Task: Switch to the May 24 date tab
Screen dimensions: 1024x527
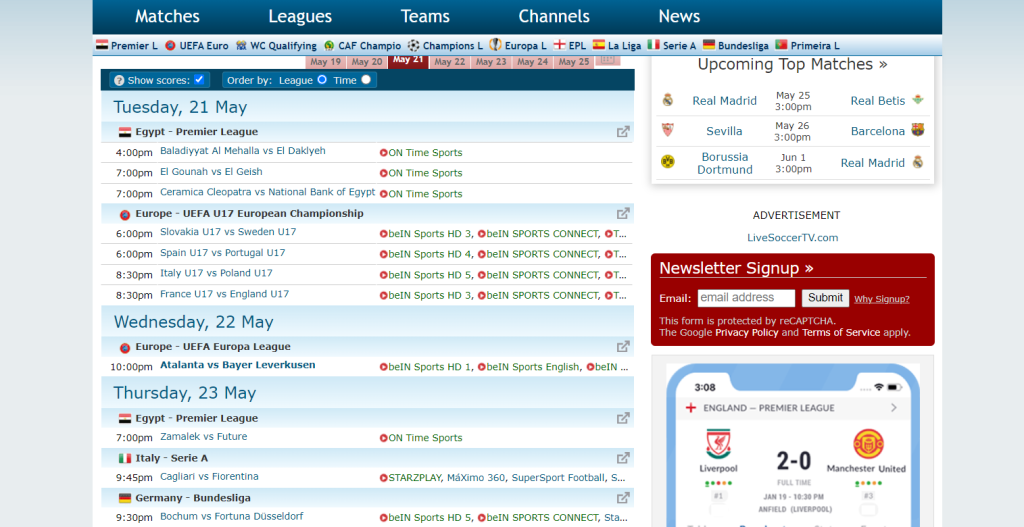Action: click(x=533, y=62)
